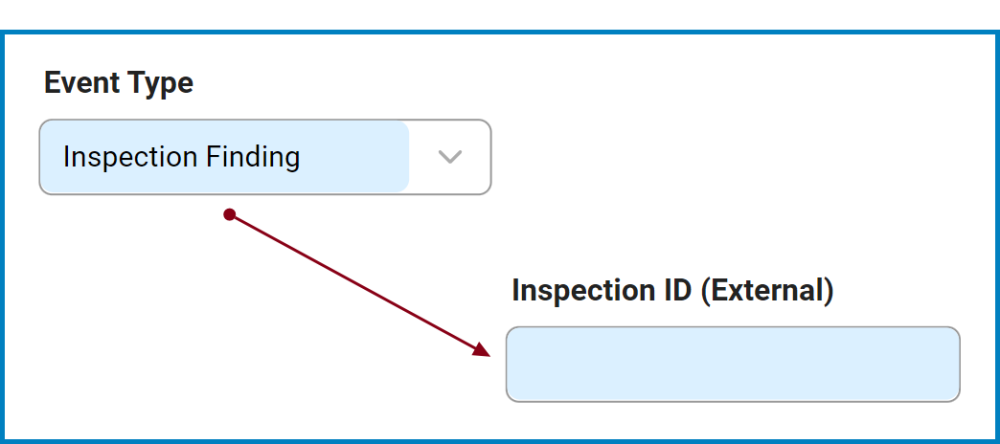
Task: Click the Inspection ID (External) label
Action: pos(672,290)
